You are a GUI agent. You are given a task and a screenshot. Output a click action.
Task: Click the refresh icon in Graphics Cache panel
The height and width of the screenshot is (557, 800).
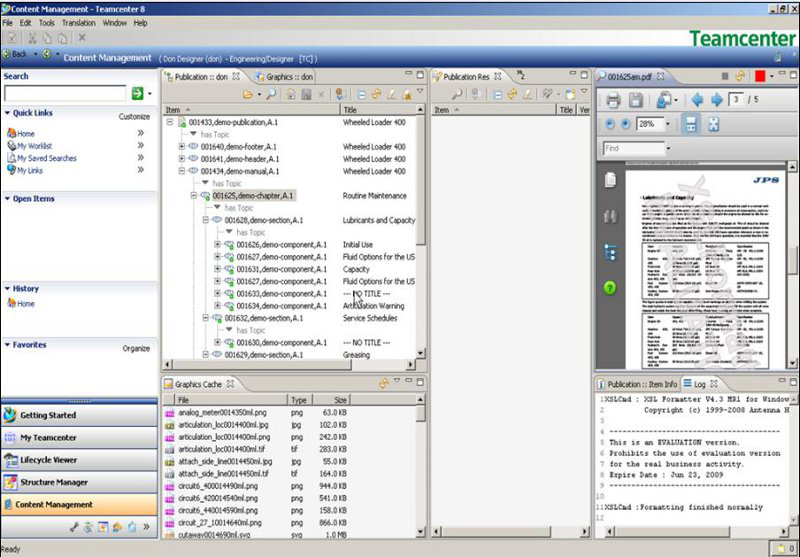tap(383, 383)
